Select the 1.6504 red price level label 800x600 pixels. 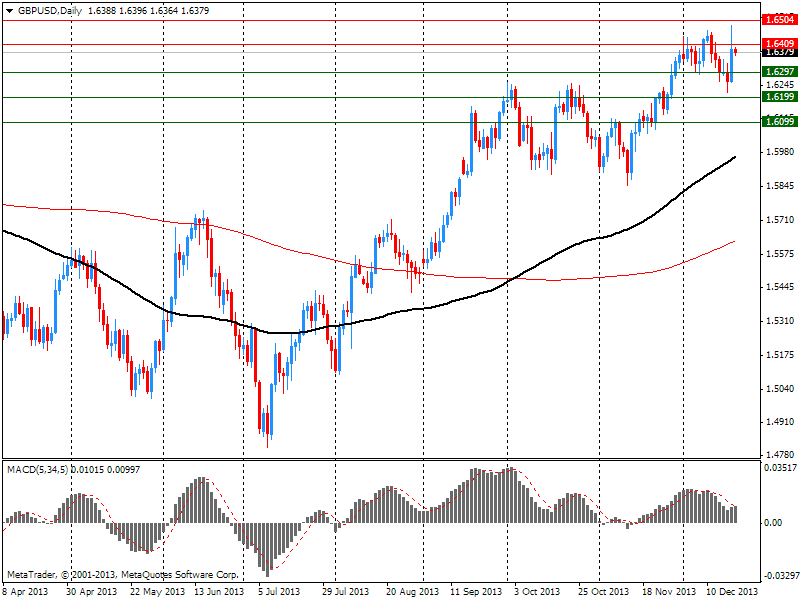(780, 20)
